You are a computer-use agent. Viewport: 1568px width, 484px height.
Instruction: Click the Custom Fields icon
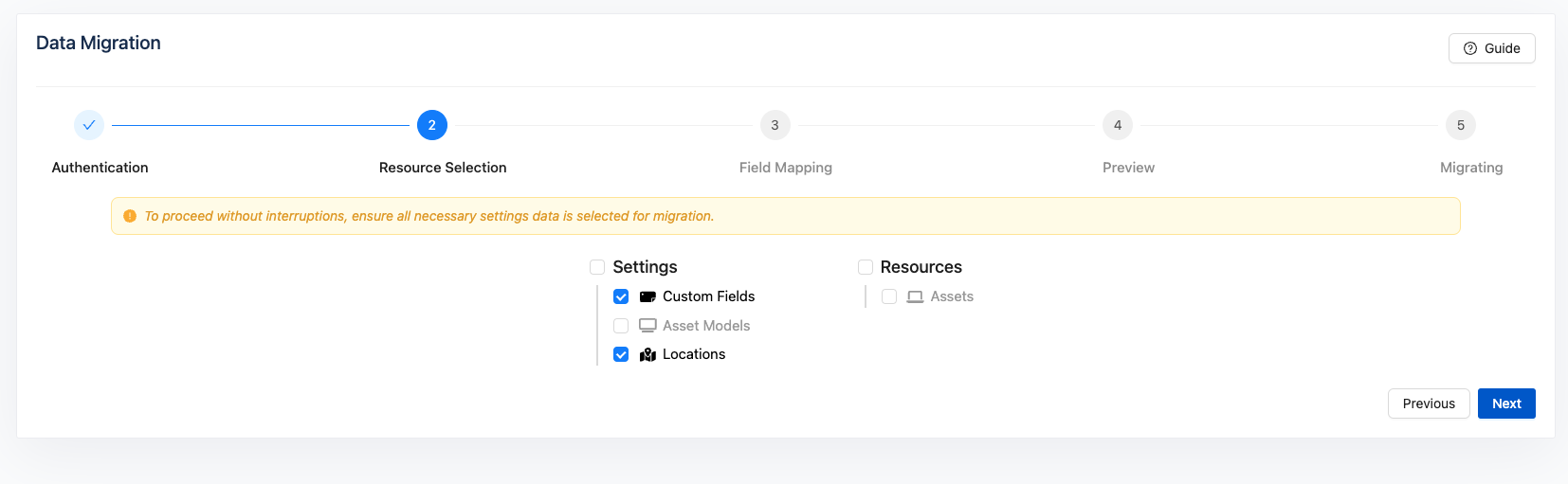click(x=647, y=296)
